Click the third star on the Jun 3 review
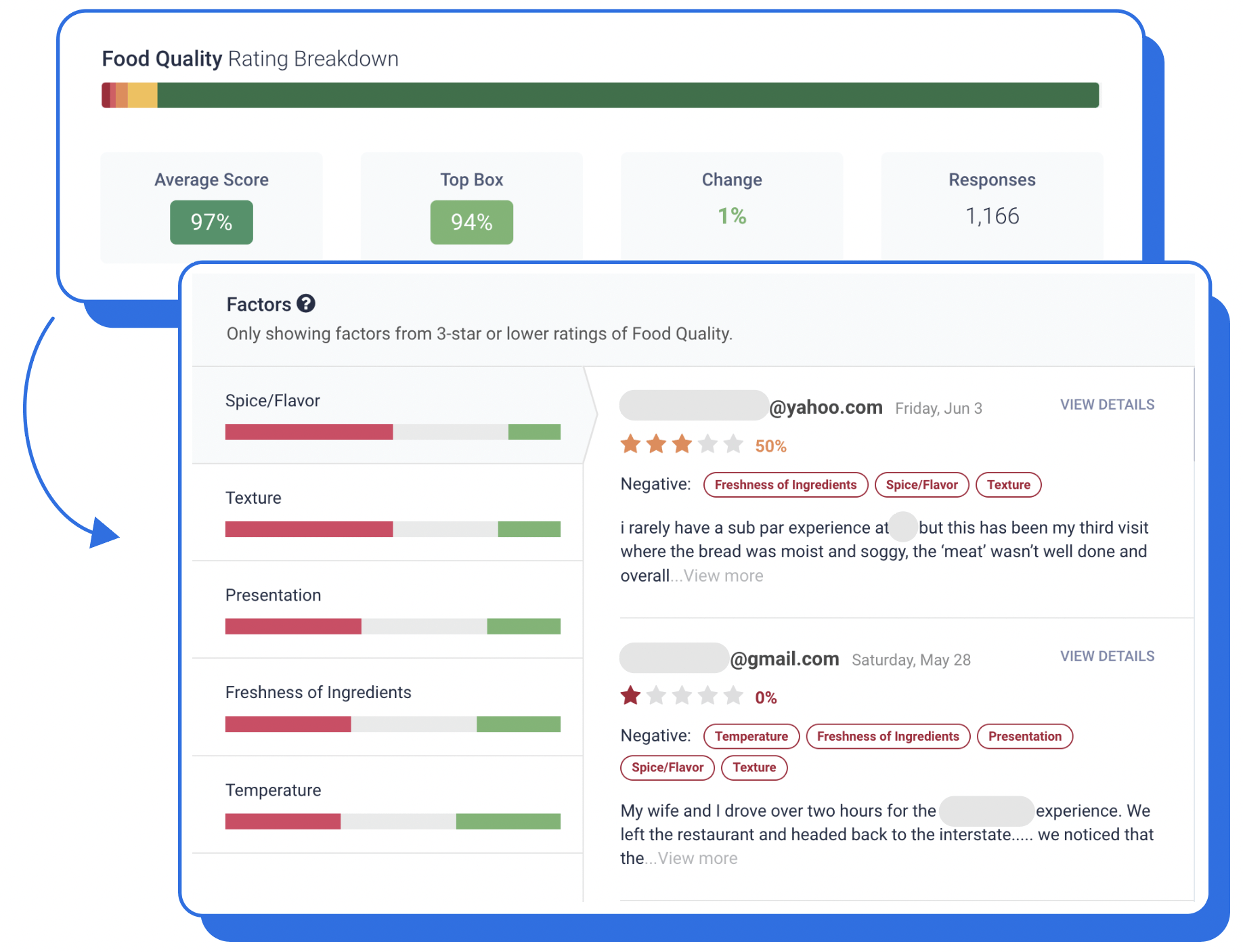Image resolution: width=1243 pixels, height=952 pixels. [x=682, y=445]
